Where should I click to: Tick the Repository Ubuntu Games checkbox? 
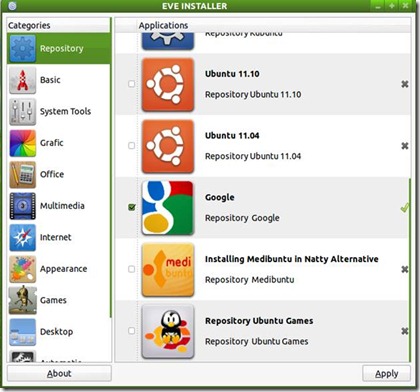click(x=132, y=331)
